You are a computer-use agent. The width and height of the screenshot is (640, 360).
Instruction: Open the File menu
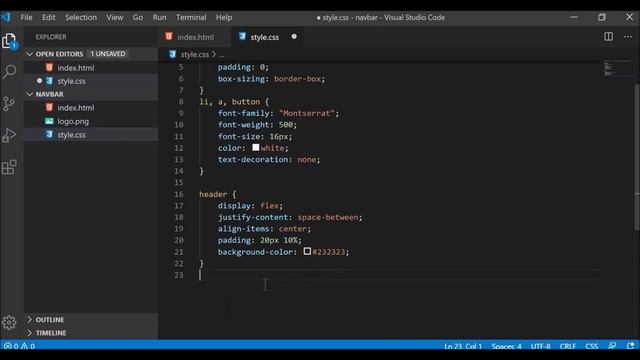point(27,17)
